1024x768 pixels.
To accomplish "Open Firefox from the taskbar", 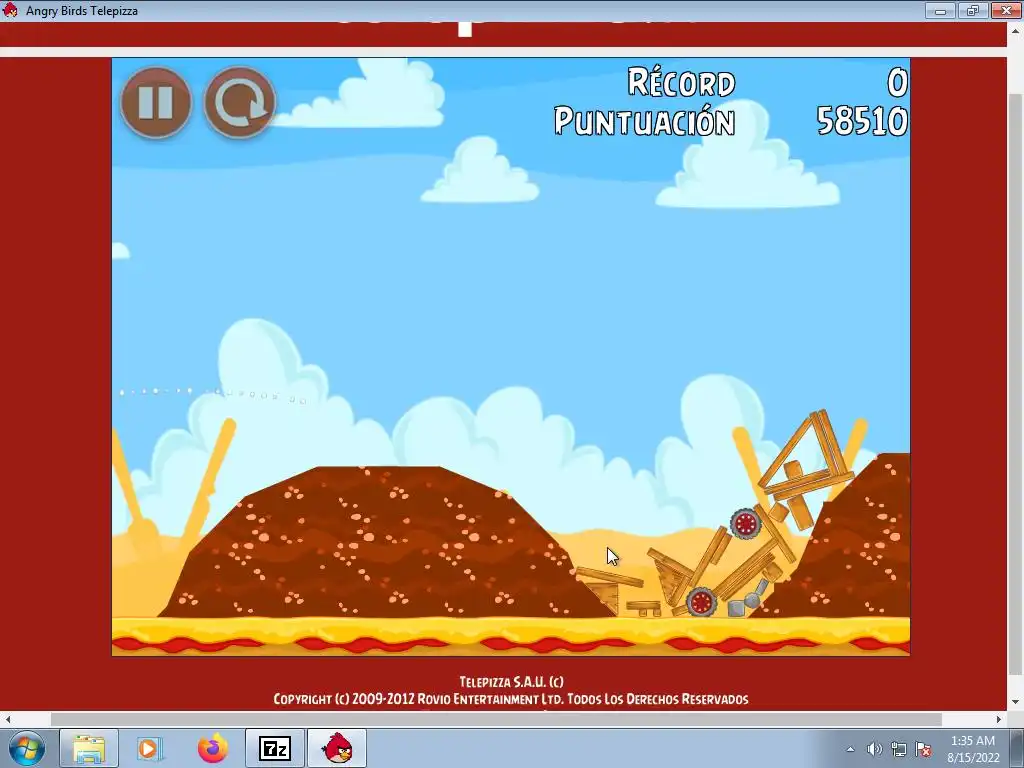I will 212,748.
